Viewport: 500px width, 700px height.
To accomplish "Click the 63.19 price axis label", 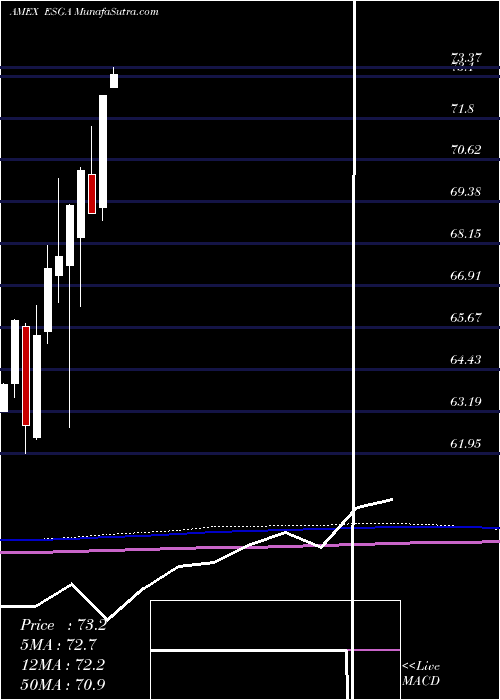I will pyautogui.click(x=466, y=402).
